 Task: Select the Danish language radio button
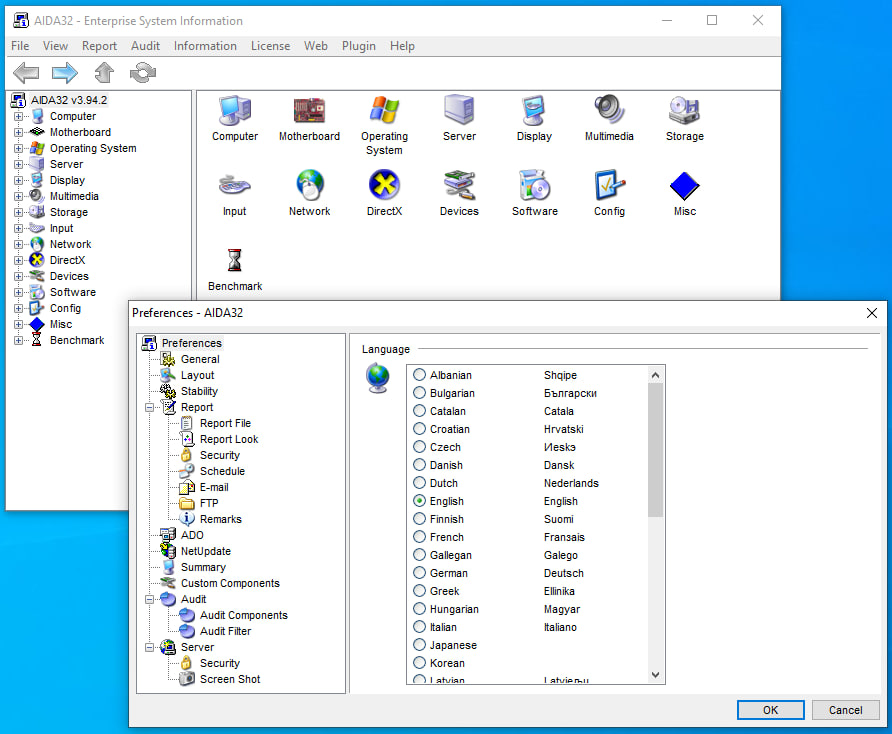(x=419, y=464)
